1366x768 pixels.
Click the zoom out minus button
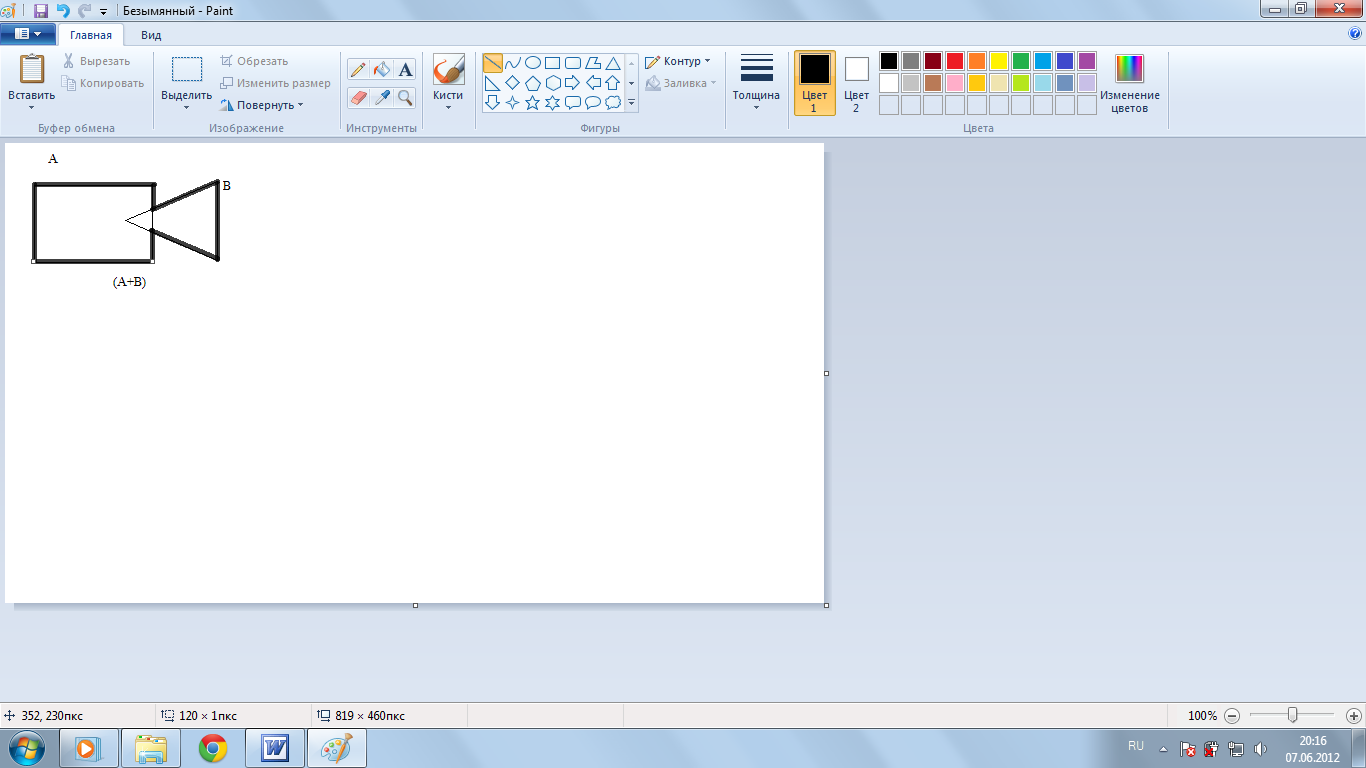point(1232,716)
